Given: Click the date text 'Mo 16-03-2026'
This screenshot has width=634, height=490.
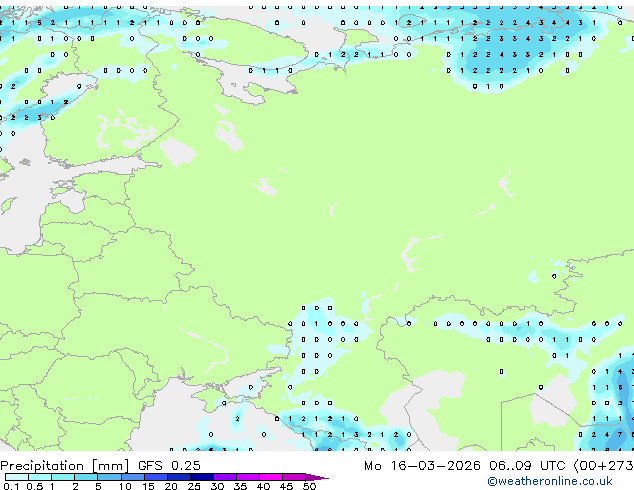Looking at the screenshot, I should pos(422,466).
